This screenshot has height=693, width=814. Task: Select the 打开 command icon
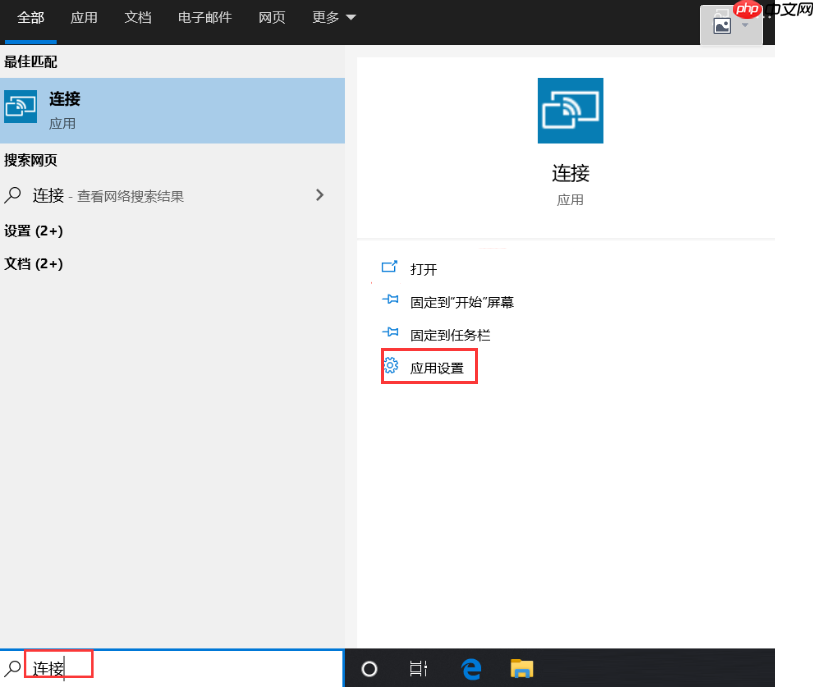[x=391, y=268]
